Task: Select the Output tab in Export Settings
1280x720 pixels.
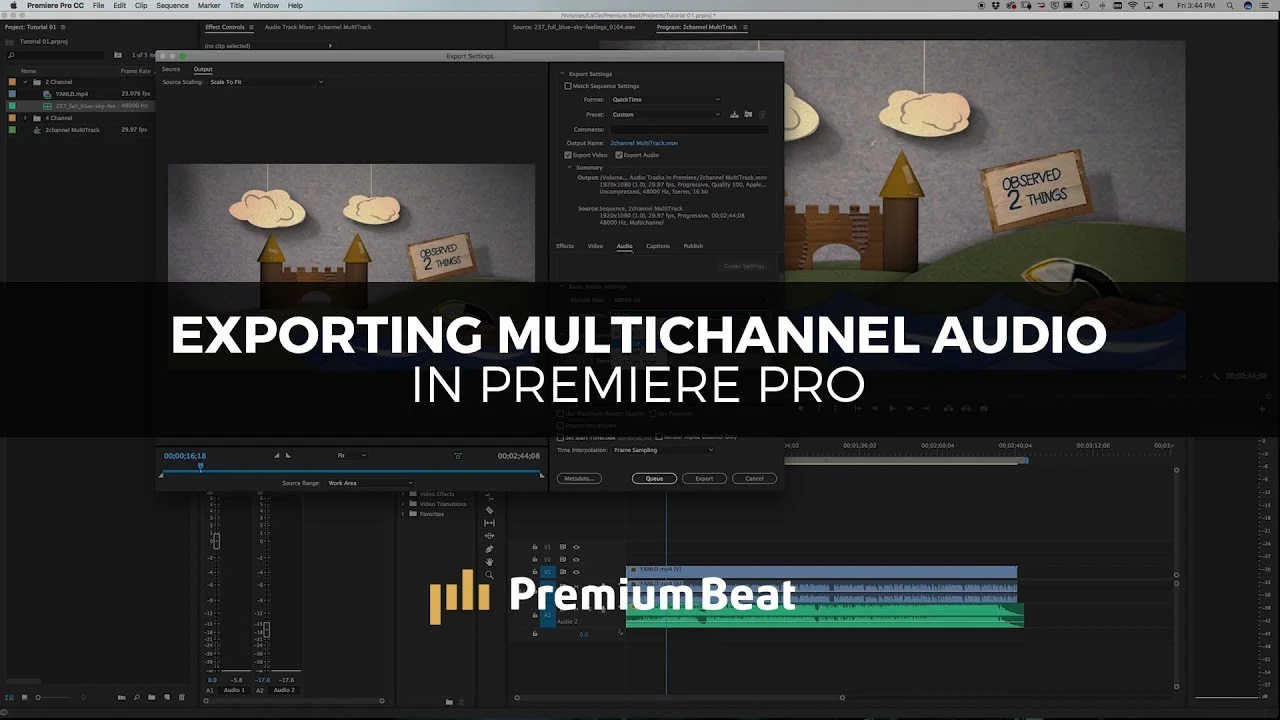Action: click(203, 69)
